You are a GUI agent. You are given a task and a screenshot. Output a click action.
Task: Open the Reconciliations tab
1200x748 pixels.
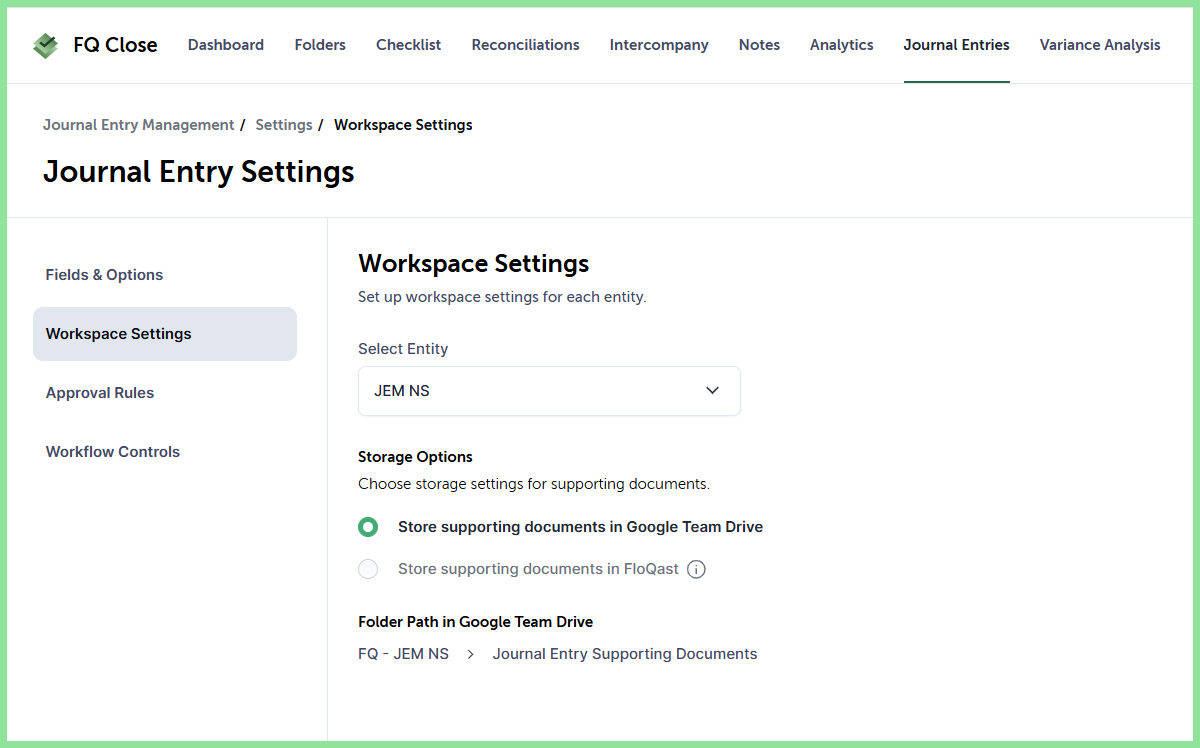coord(526,45)
